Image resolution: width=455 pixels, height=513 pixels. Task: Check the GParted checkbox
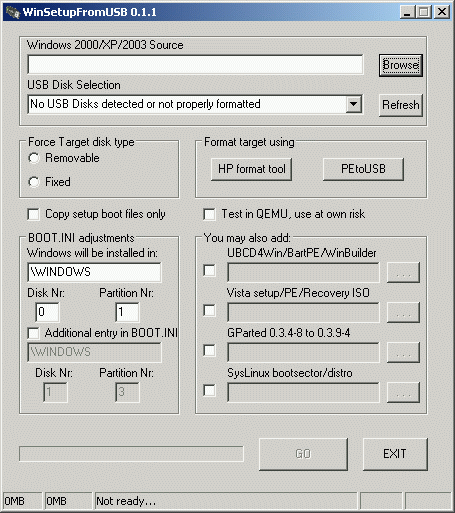tap(209, 351)
